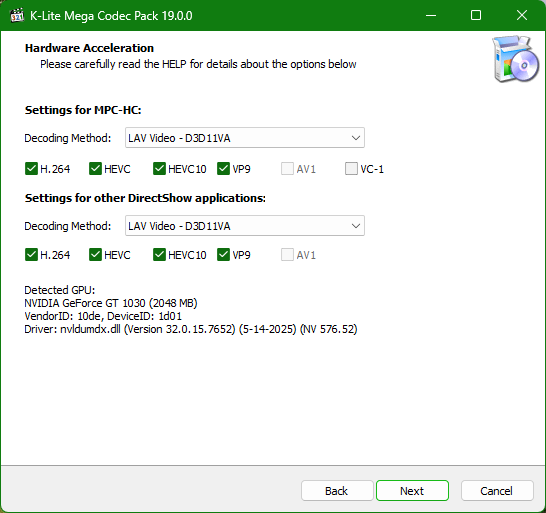
Task: Open the MPC-HC Decoding Method dropdown
Action: tap(245, 138)
